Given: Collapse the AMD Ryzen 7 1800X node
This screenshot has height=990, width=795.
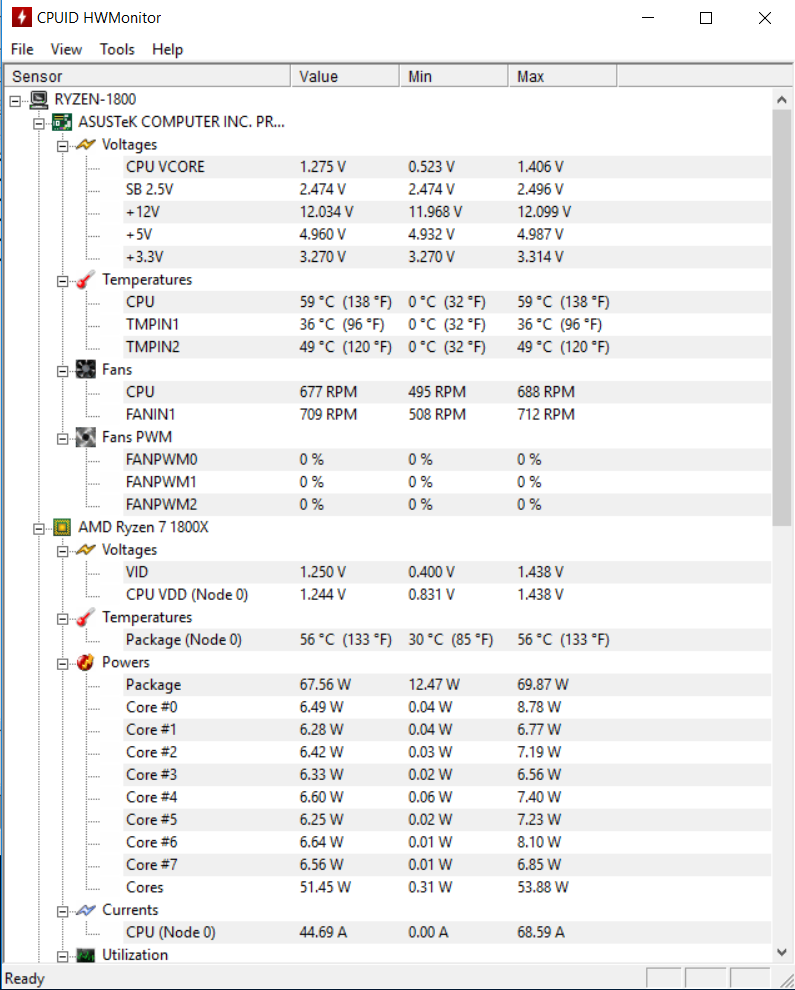Looking at the screenshot, I should click(x=39, y=528).
